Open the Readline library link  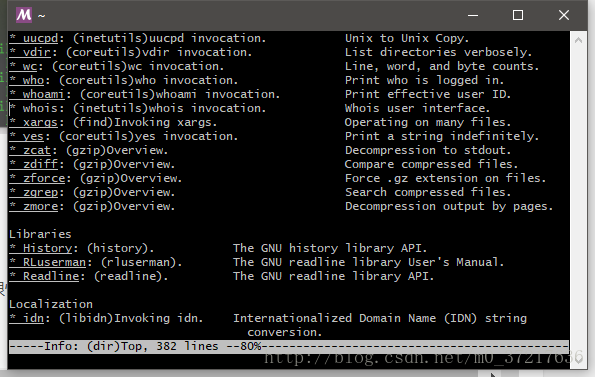point(44,276)
